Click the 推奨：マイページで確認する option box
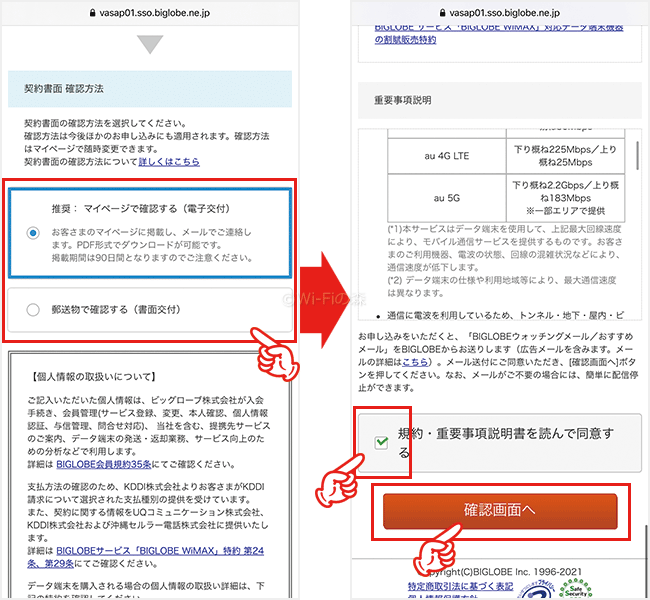 pos(150,233)
